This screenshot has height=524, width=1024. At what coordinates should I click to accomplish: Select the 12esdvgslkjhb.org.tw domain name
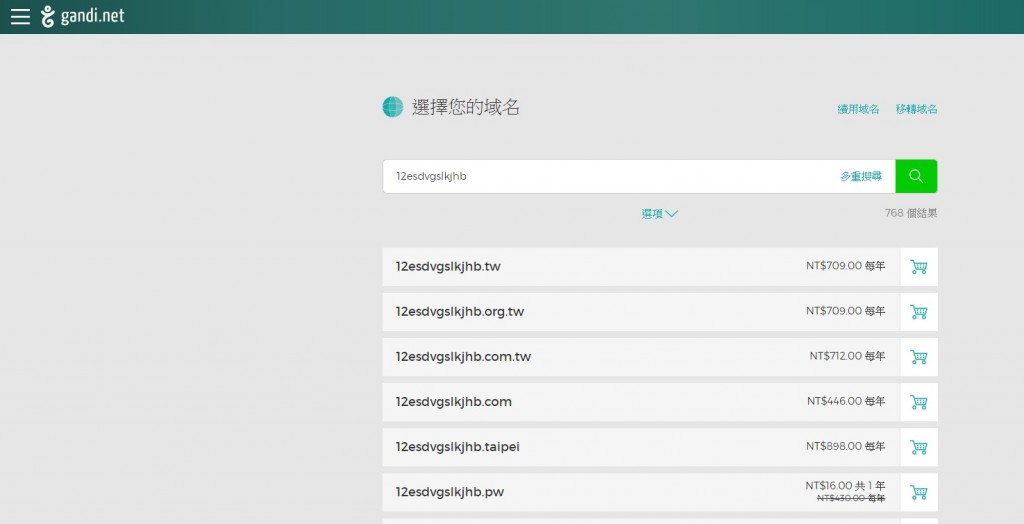tap(460, 312)
